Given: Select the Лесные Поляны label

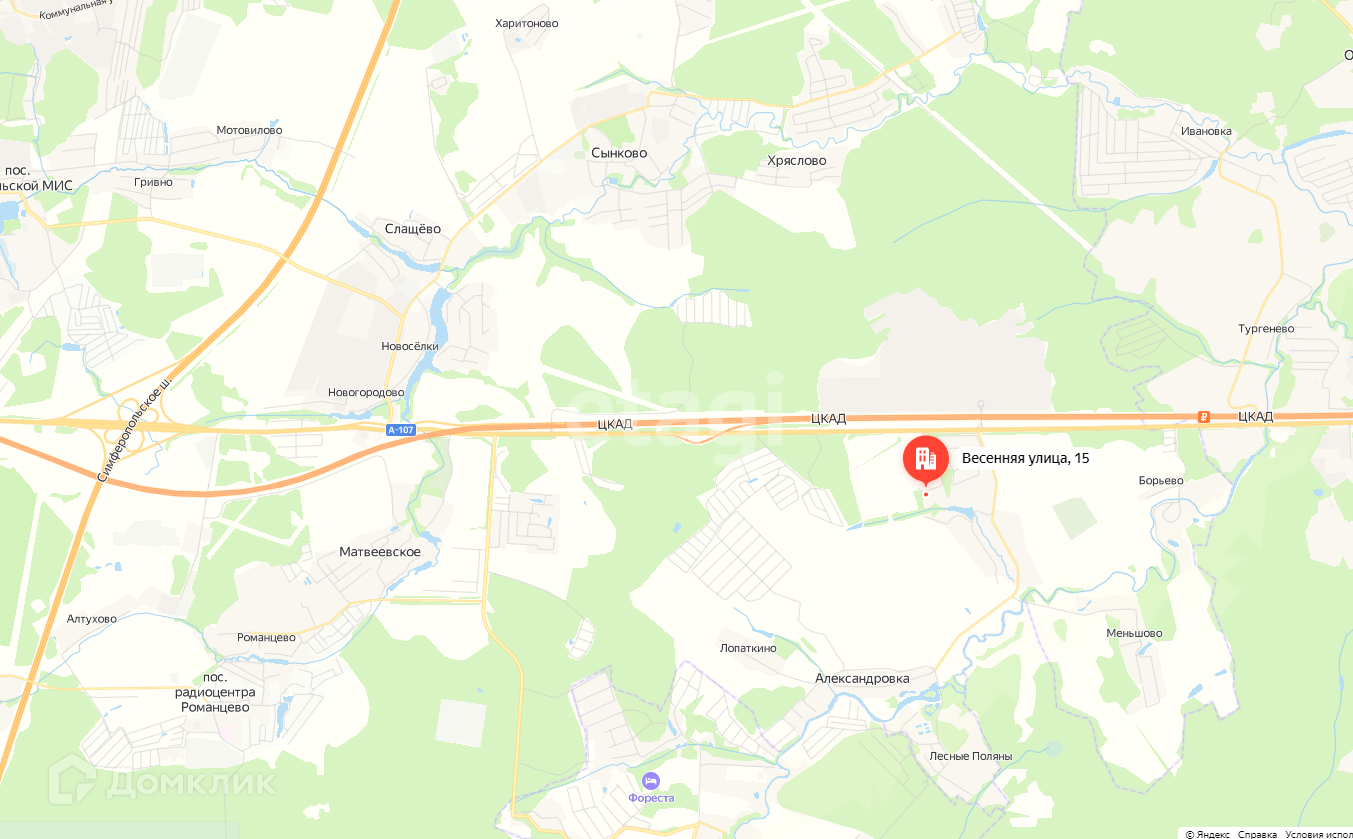Looking at the screenshot, I should click(x=971, y=756).
